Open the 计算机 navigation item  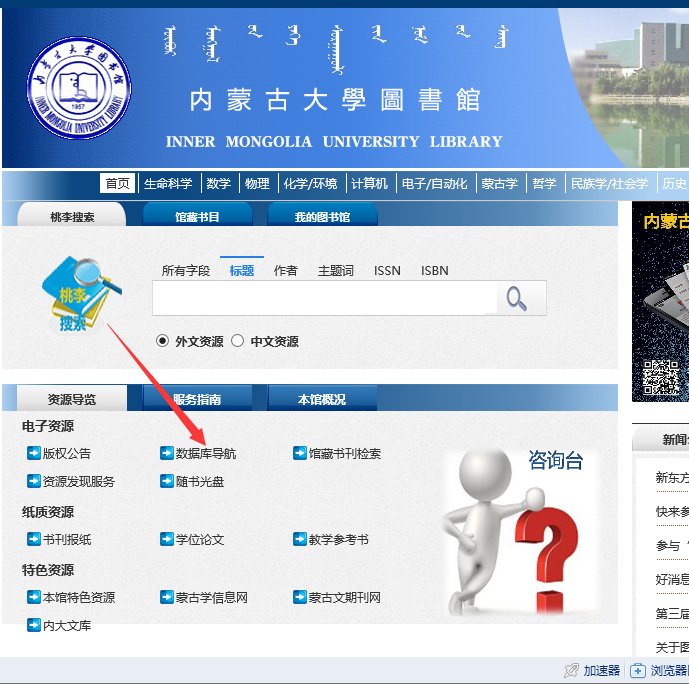pyautogui.click(x=369, y=183)
